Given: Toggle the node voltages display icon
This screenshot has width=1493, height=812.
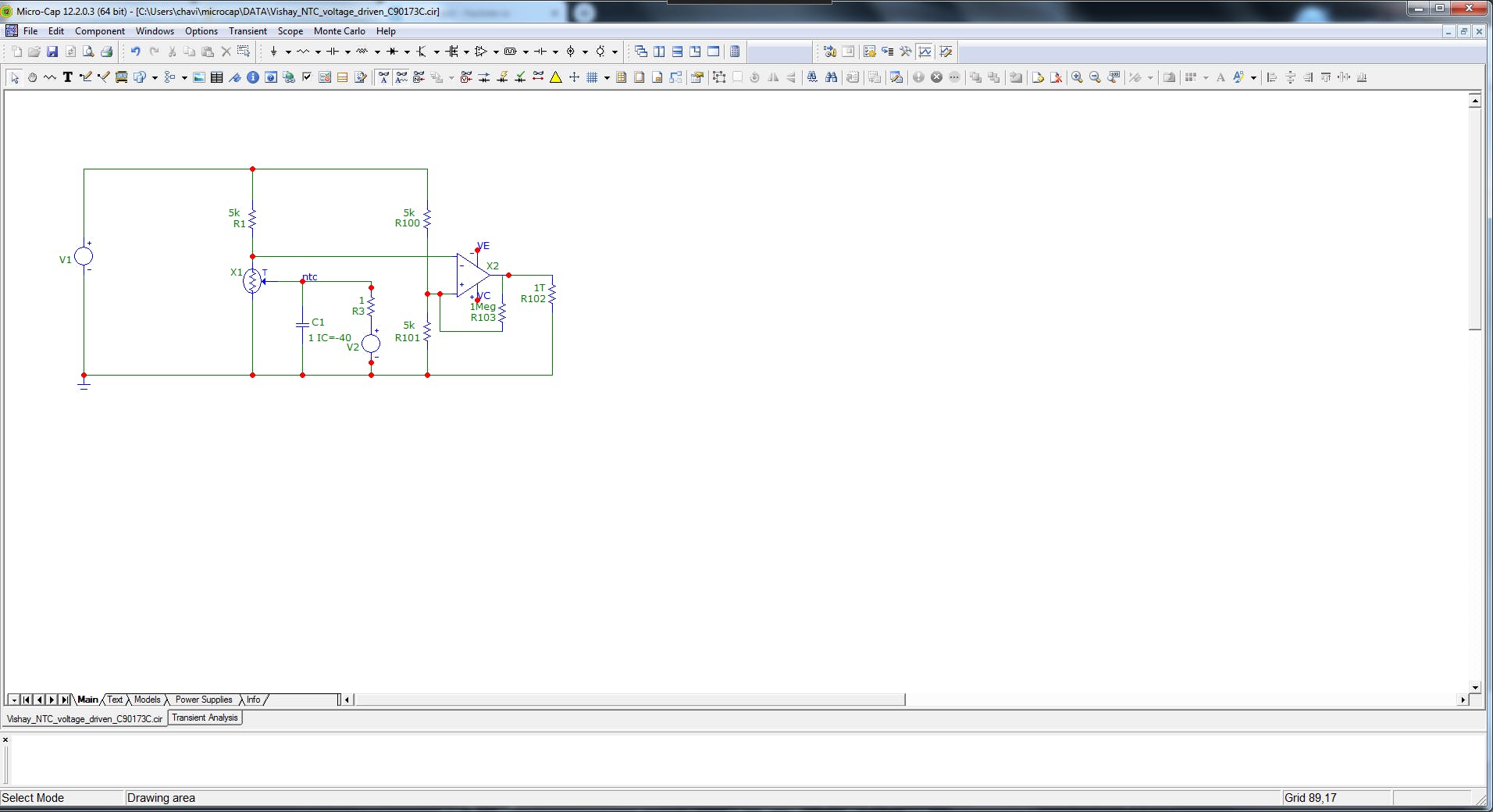Looking at the screenshot, I should [466, 77].
